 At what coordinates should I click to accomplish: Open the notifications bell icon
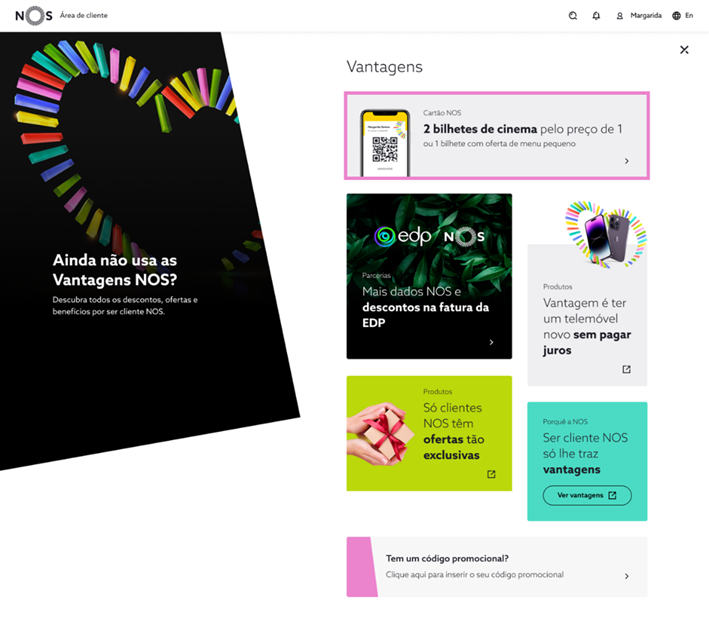[x=596, y=16]
